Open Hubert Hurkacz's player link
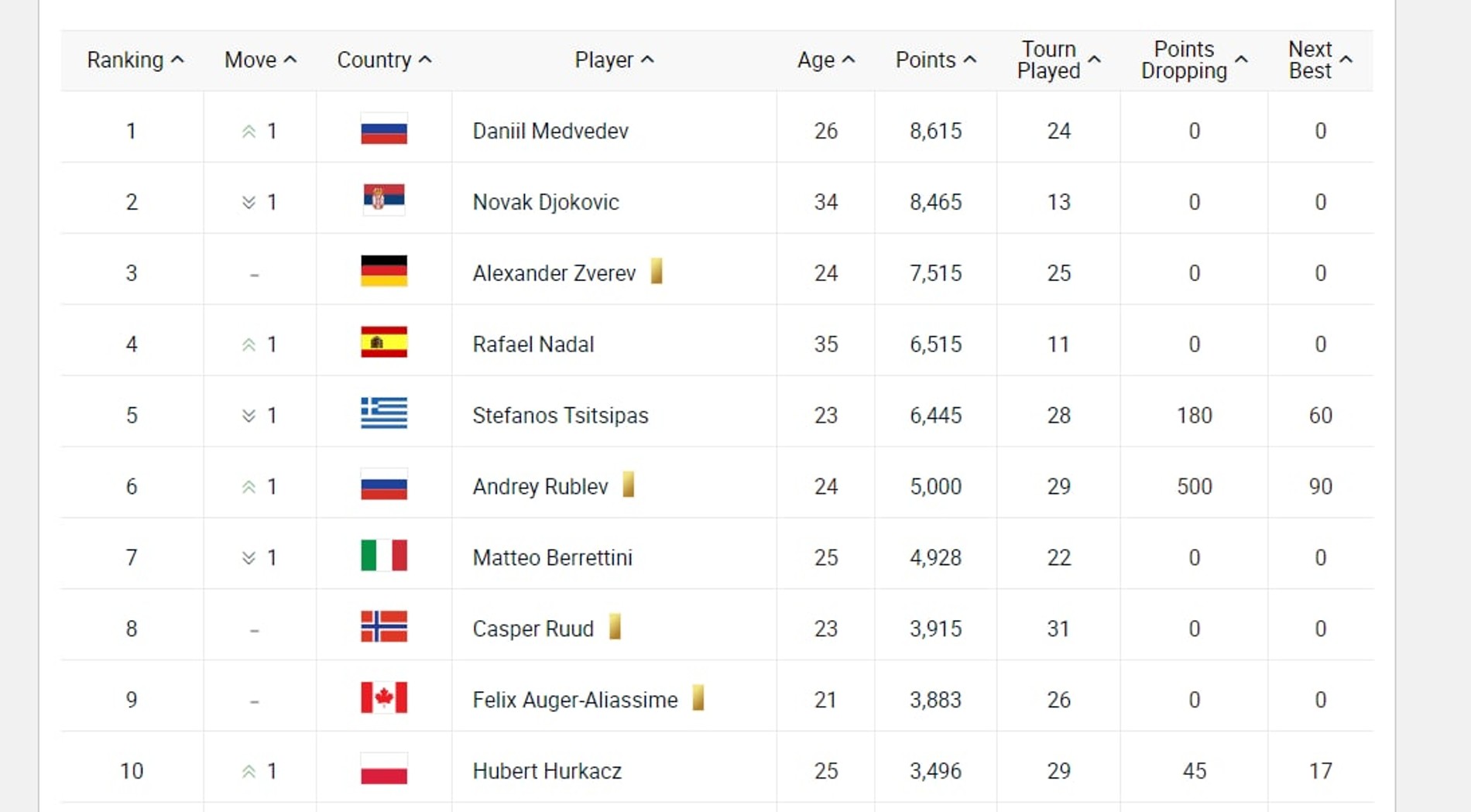Image resolution: width=1471 pixels, height=812 pixels. [547, 771]
